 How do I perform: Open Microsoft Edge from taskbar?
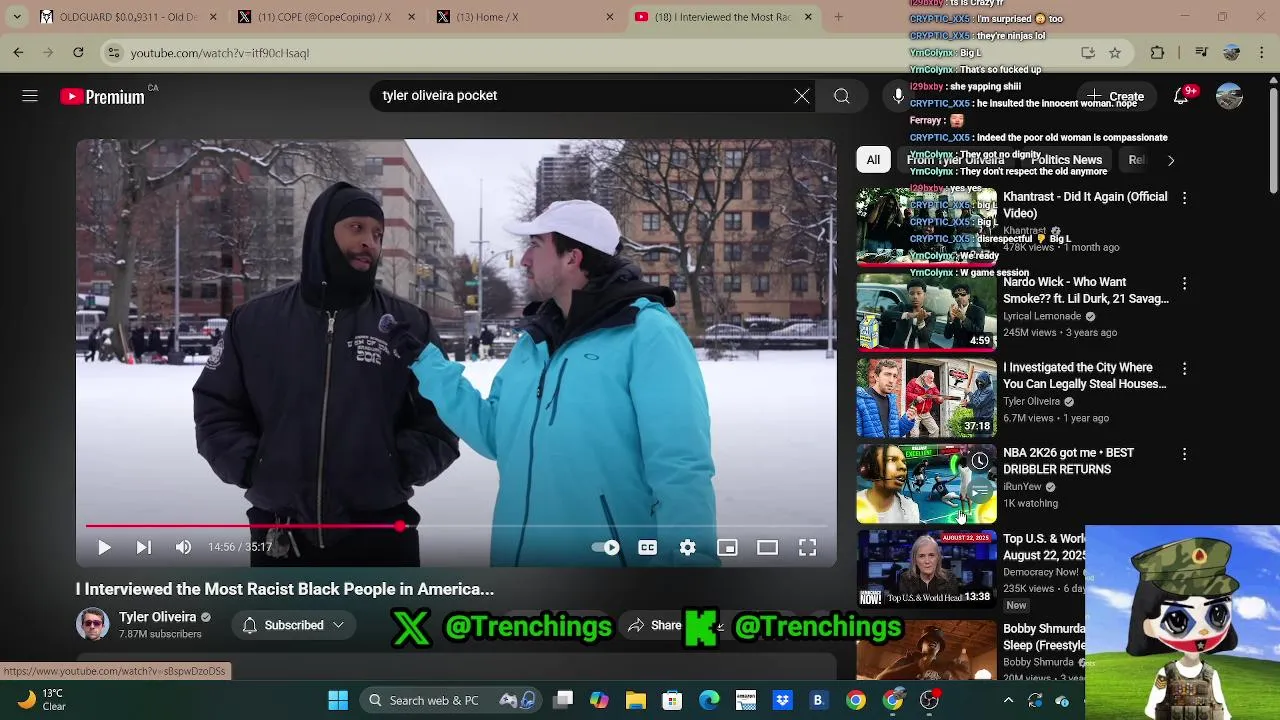(709, 700)
